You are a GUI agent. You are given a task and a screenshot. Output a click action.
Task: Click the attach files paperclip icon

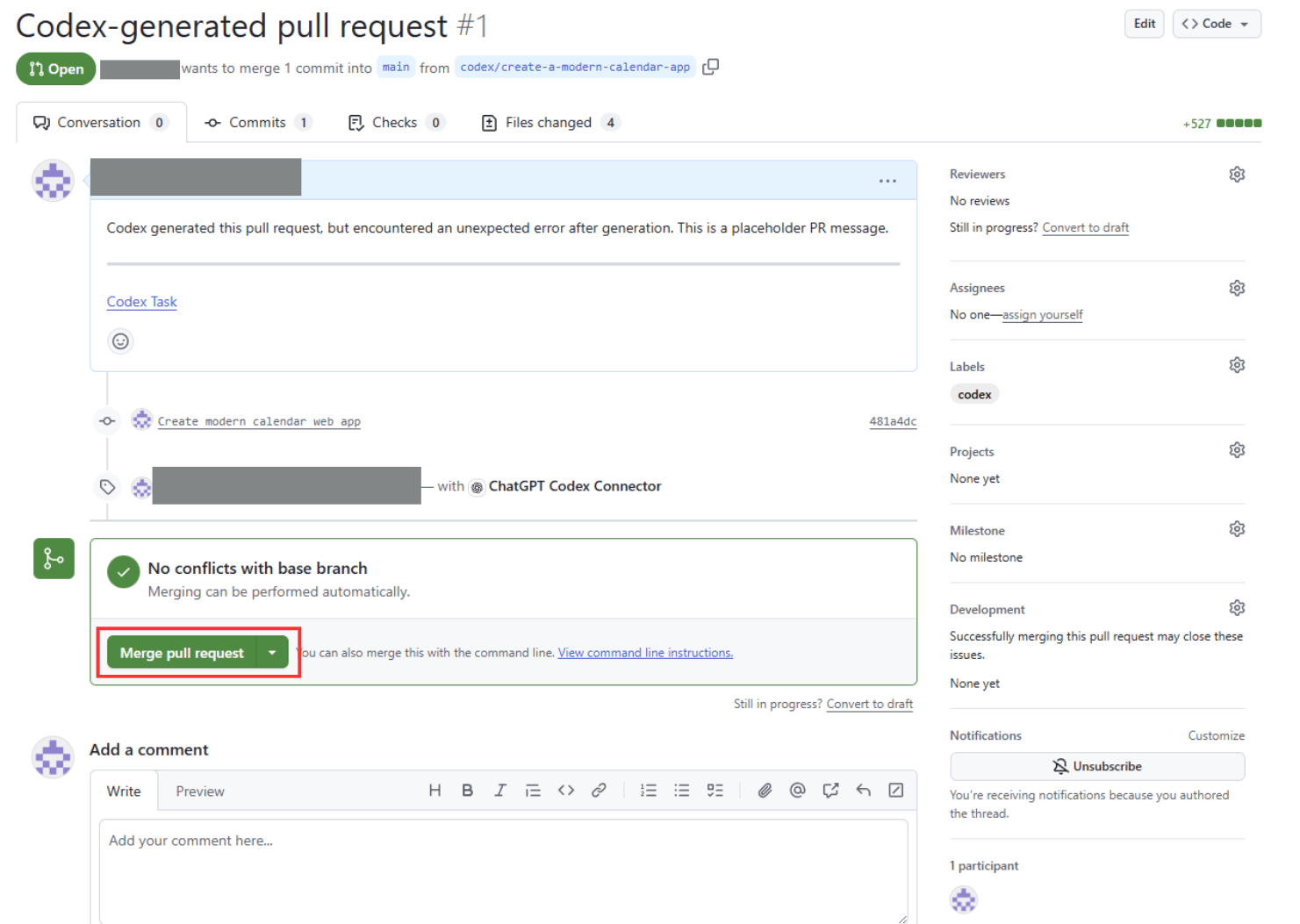click(x=765, y=791)
